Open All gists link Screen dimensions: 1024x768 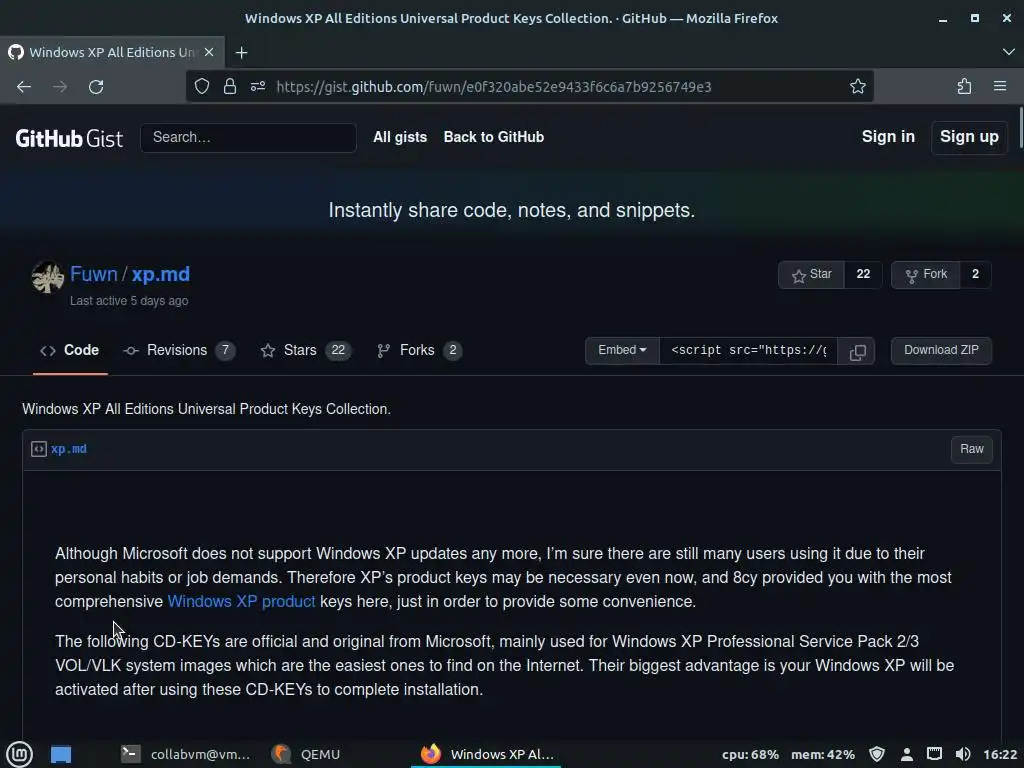(400, 137)
